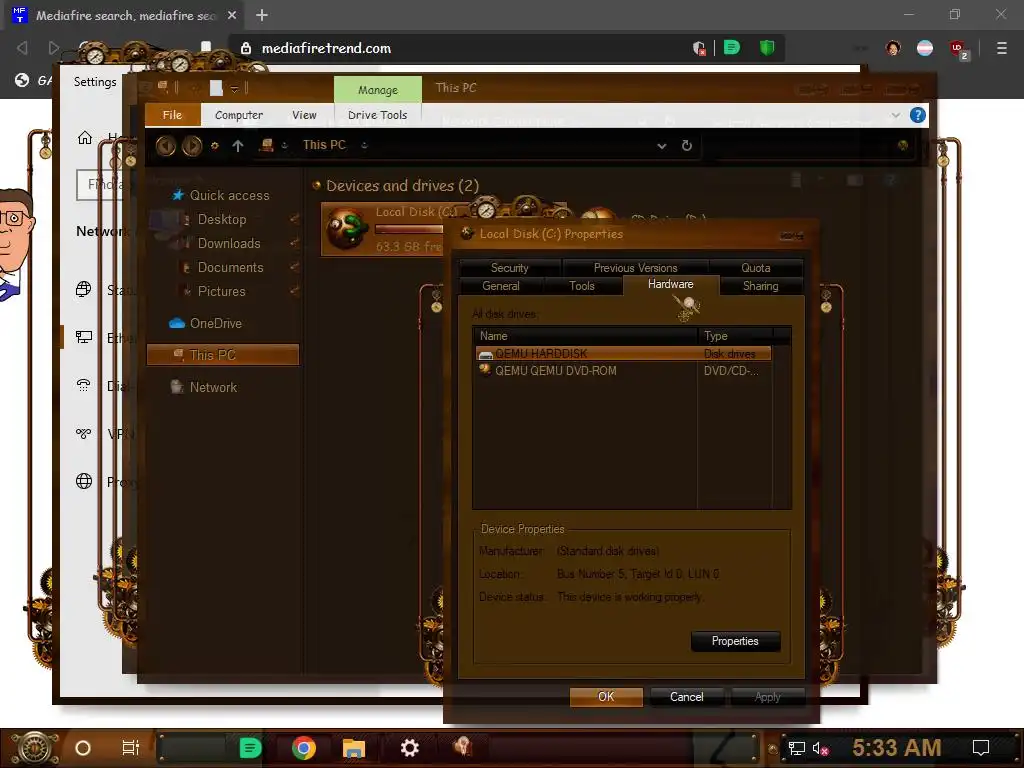Click the Settings window Home icon

[x=85, y=138]
